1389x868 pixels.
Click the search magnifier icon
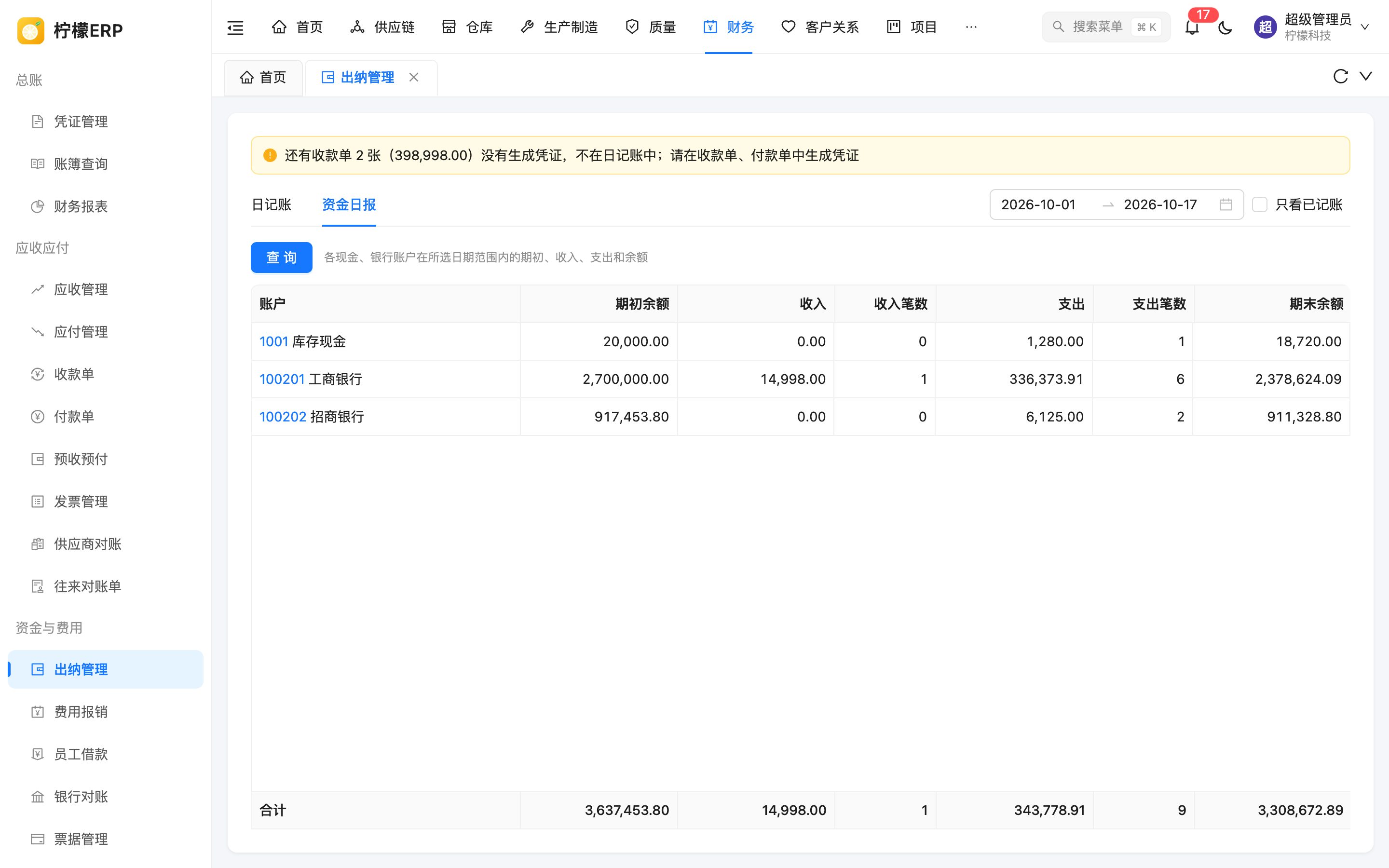[x=1058, y=27]
